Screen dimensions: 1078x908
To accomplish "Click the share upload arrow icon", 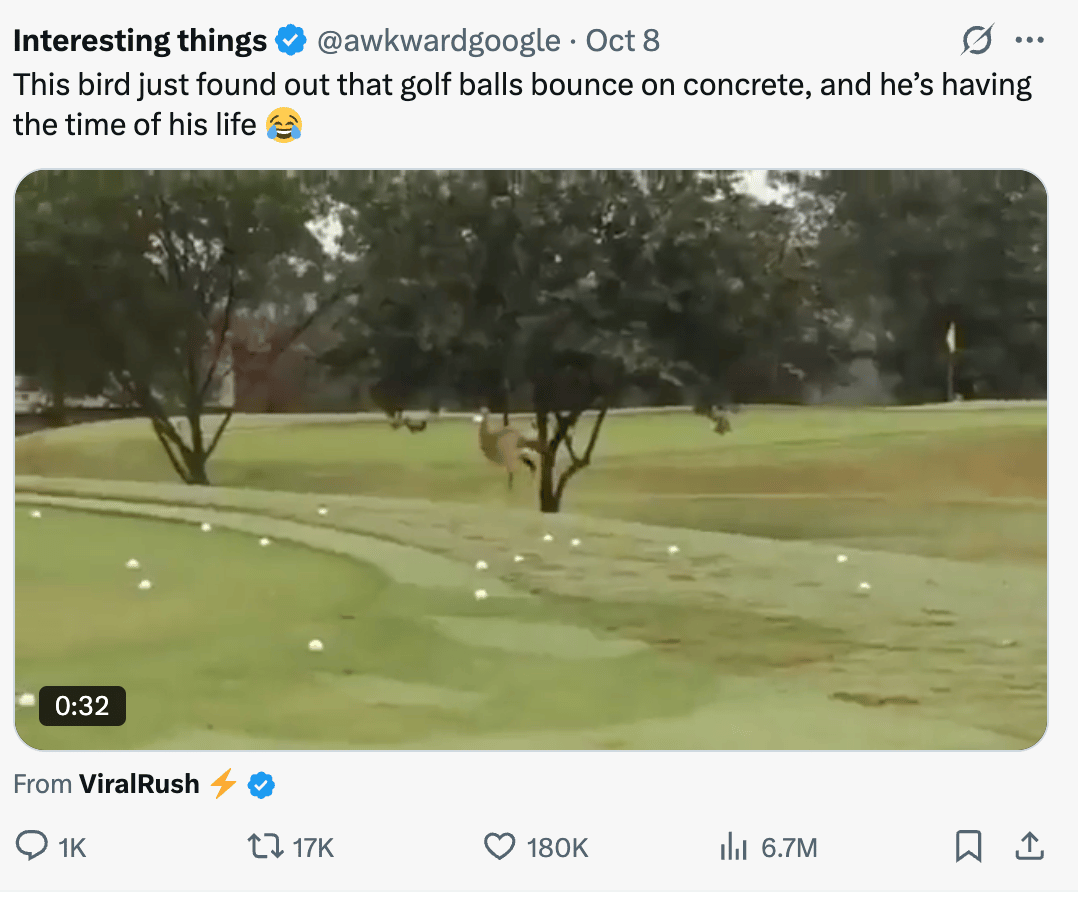I will (x=1027, y=847).
